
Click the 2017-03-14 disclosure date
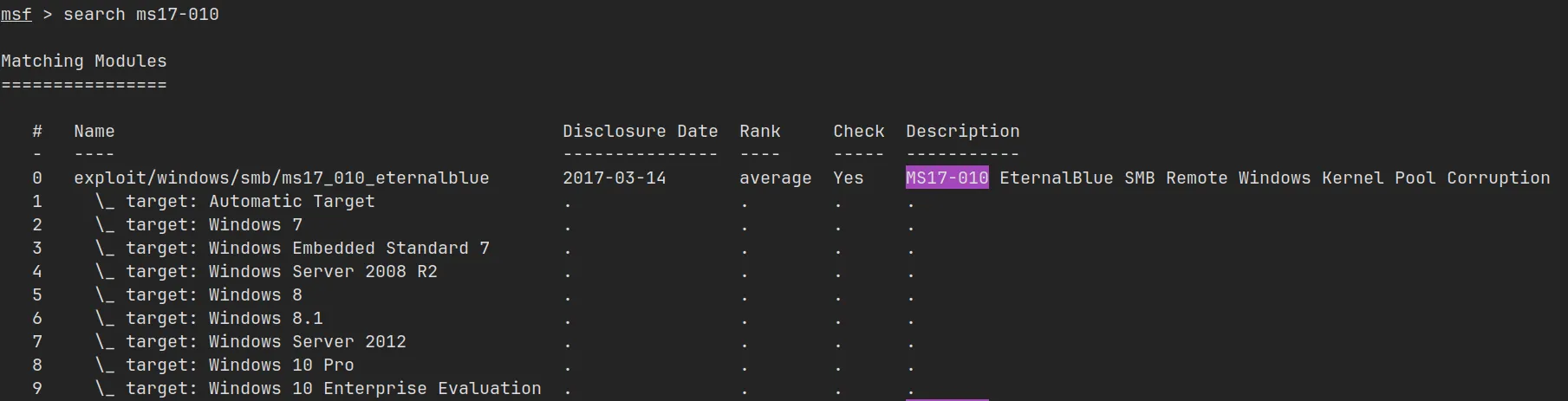(614, 178)
